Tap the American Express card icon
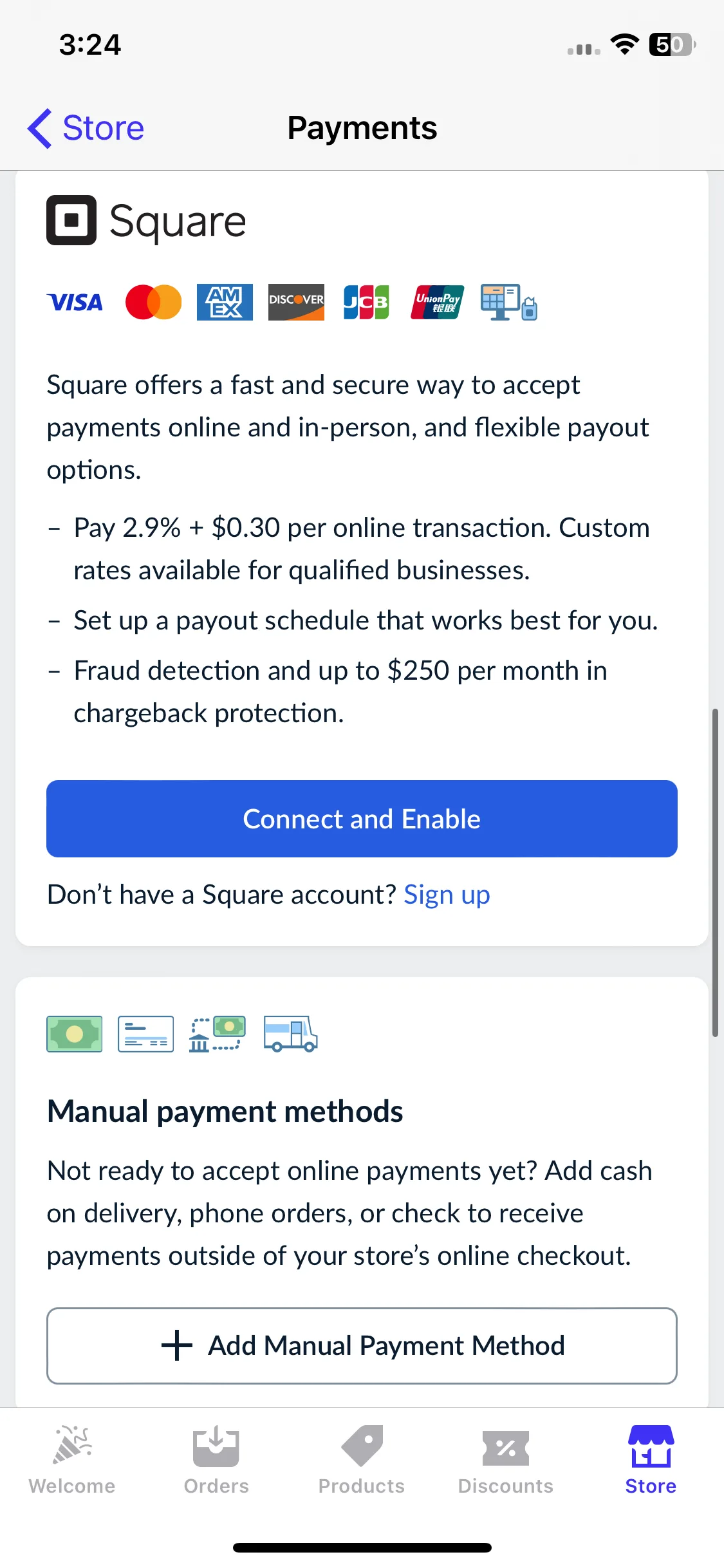The width and height of the screenshot is (724, 1568). click(225, 302)
